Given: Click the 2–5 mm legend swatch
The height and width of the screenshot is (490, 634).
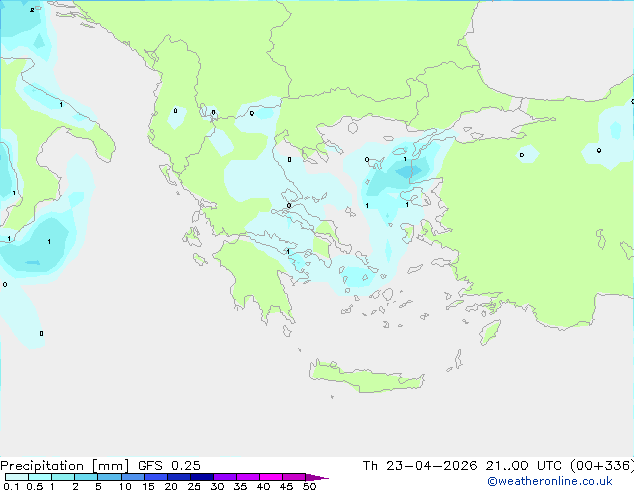Looking at the screenshot, I should click(x=86, y=477).
